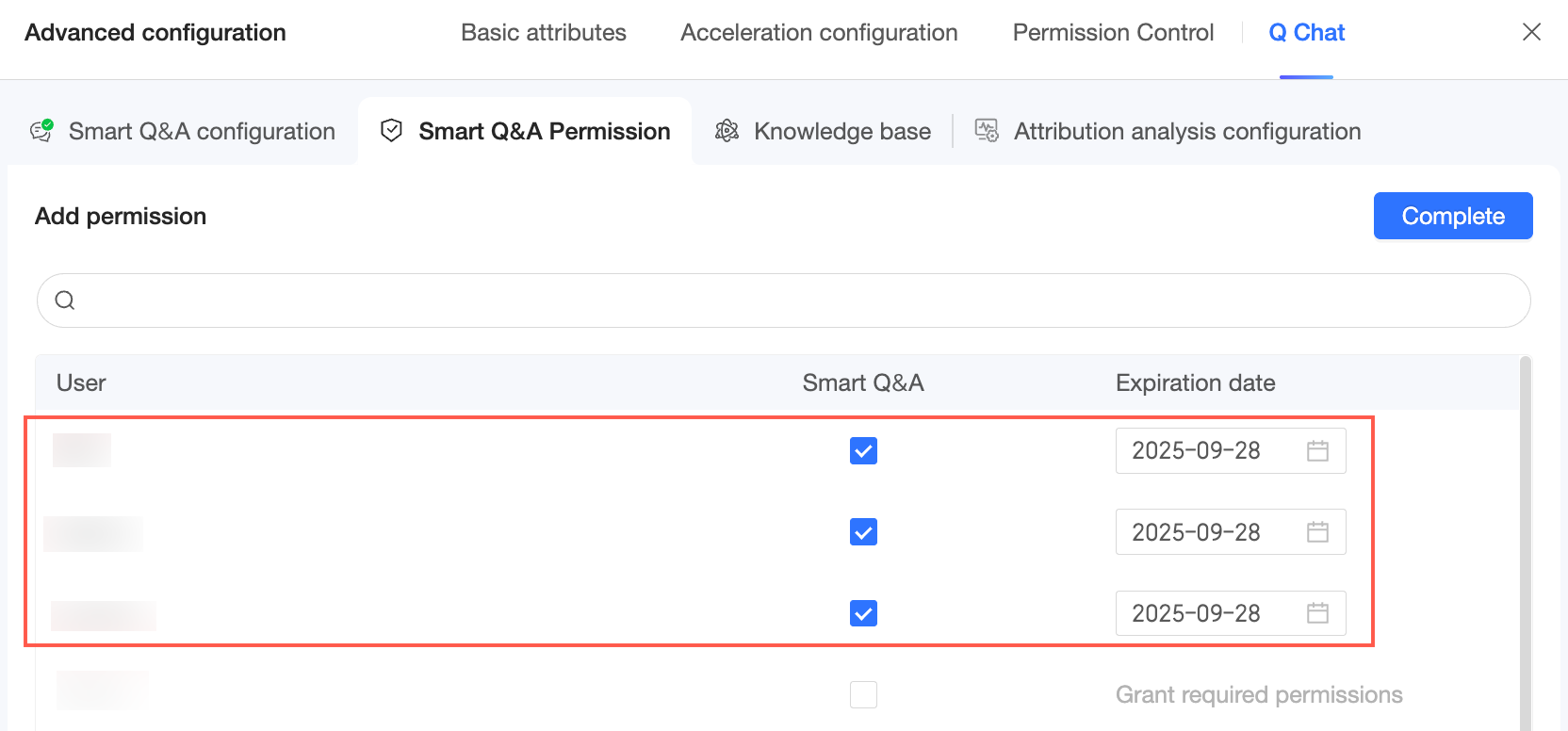
Task: Click the Smart Q&A configuration chat icon
Action: (41, 131)
